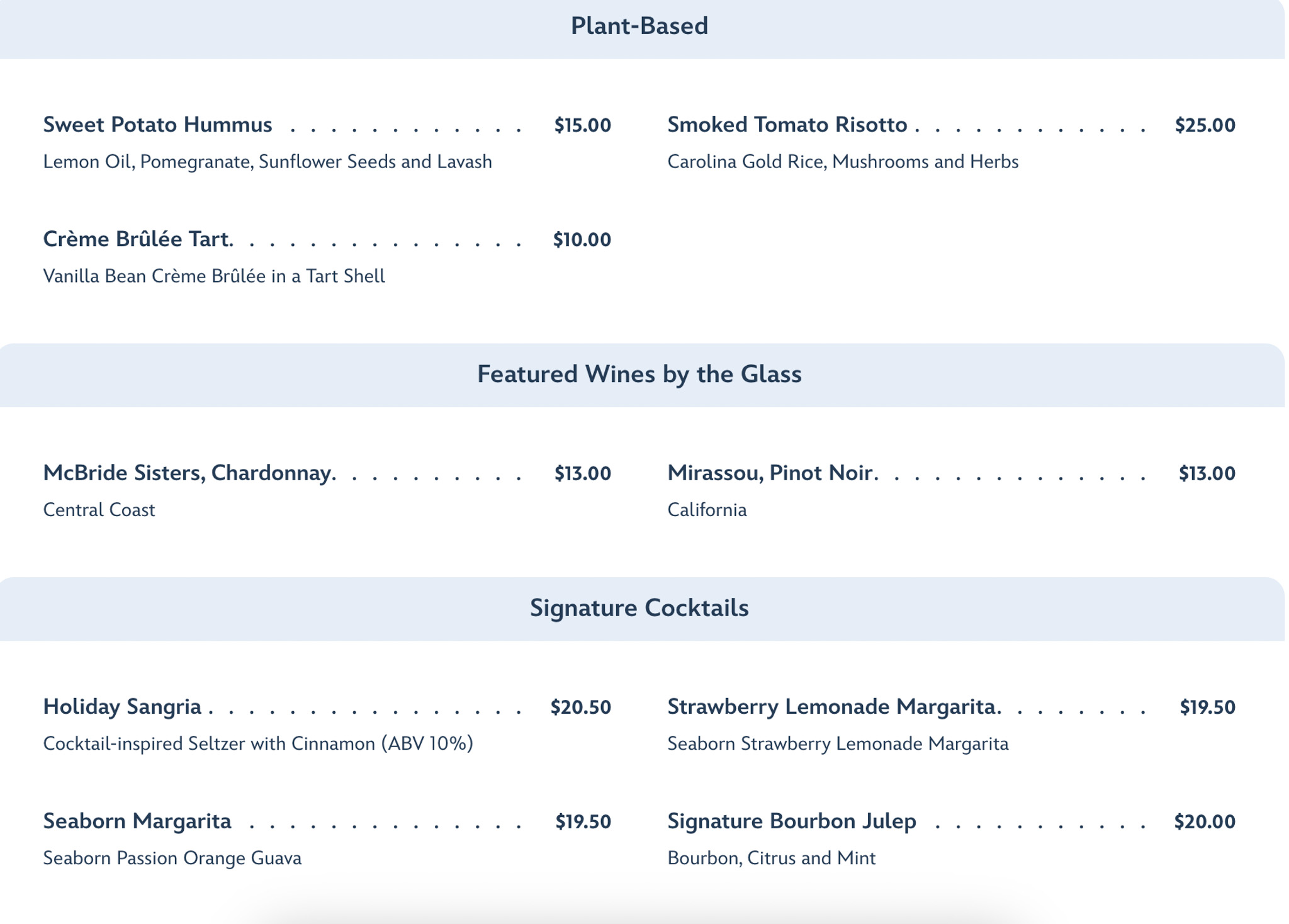Select Mirassou, Pinot Noir wine

point(772,473)
